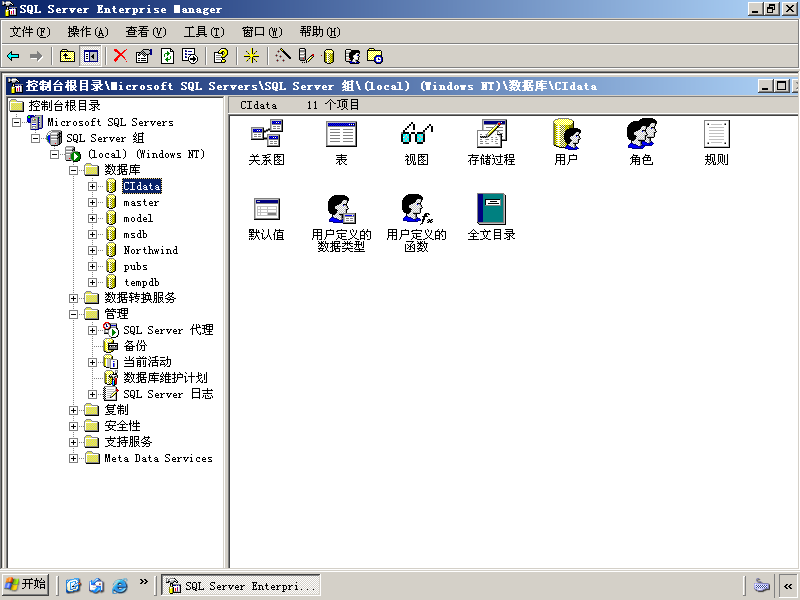Image resolution: width=800 pixels, height=600 pixels.
Task: Expand the quick launch chevron
Action: tap(144, 582)
